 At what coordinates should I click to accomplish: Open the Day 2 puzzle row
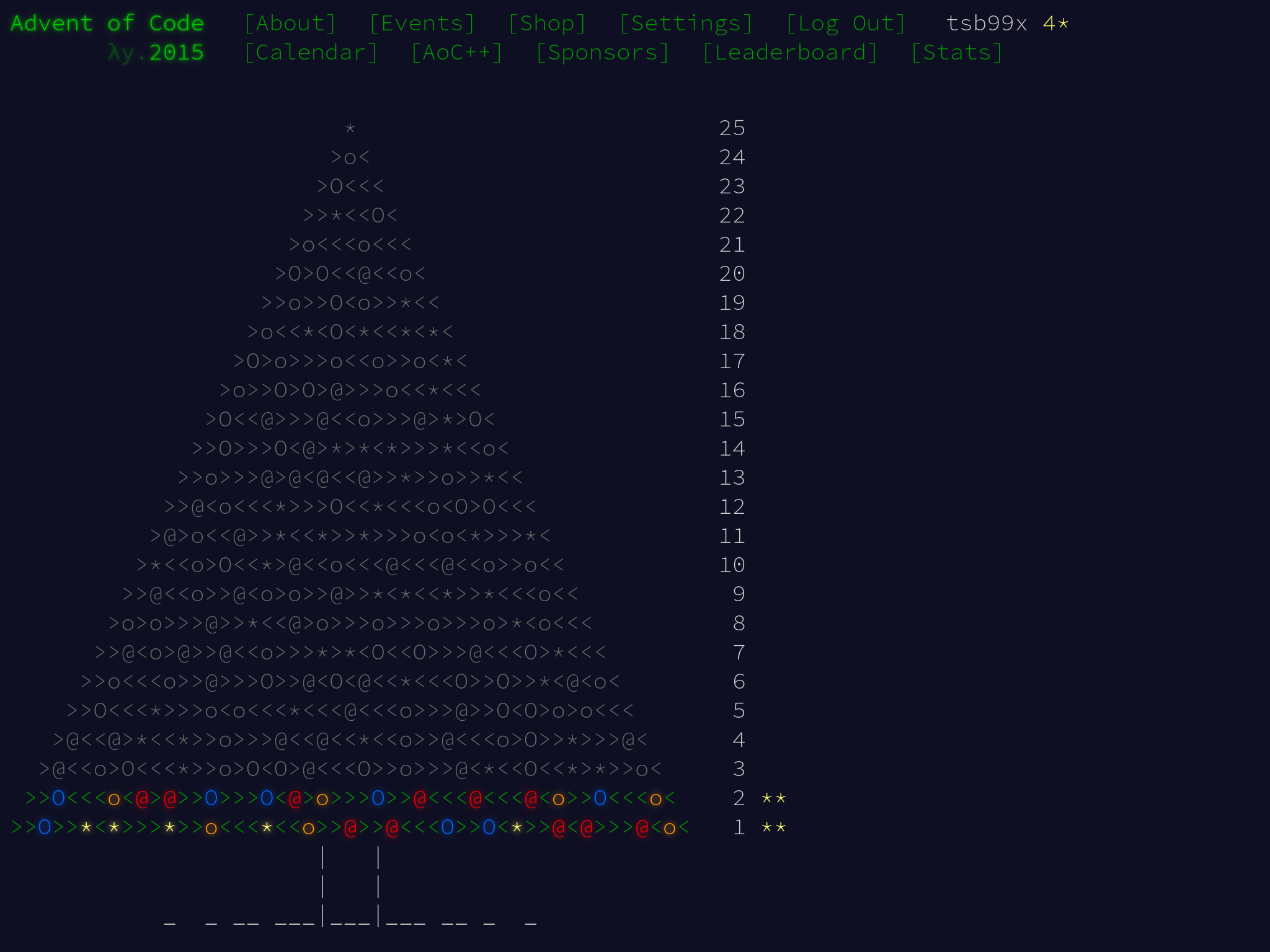tap(350, 798)
